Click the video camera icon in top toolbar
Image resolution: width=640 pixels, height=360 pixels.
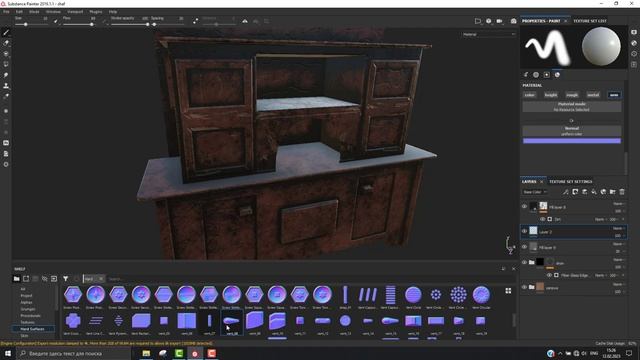[499, 21]
